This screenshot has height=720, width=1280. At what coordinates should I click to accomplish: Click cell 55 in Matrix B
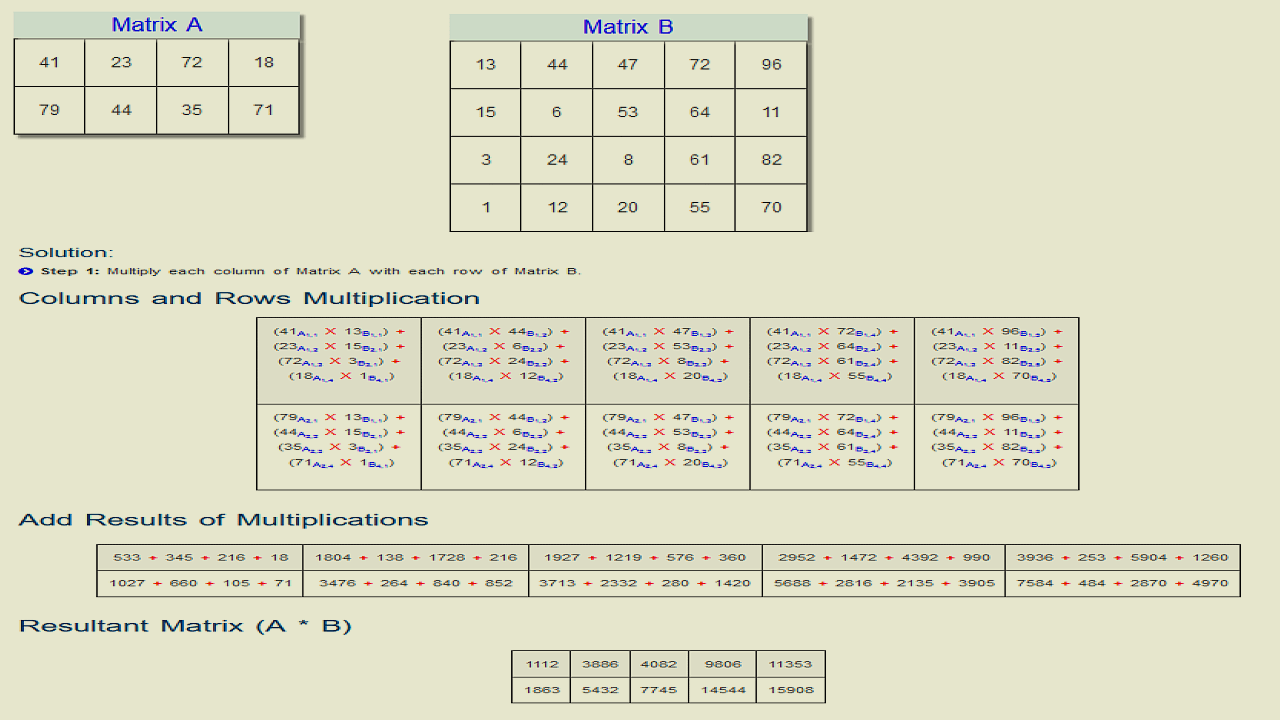pos(700,207)
